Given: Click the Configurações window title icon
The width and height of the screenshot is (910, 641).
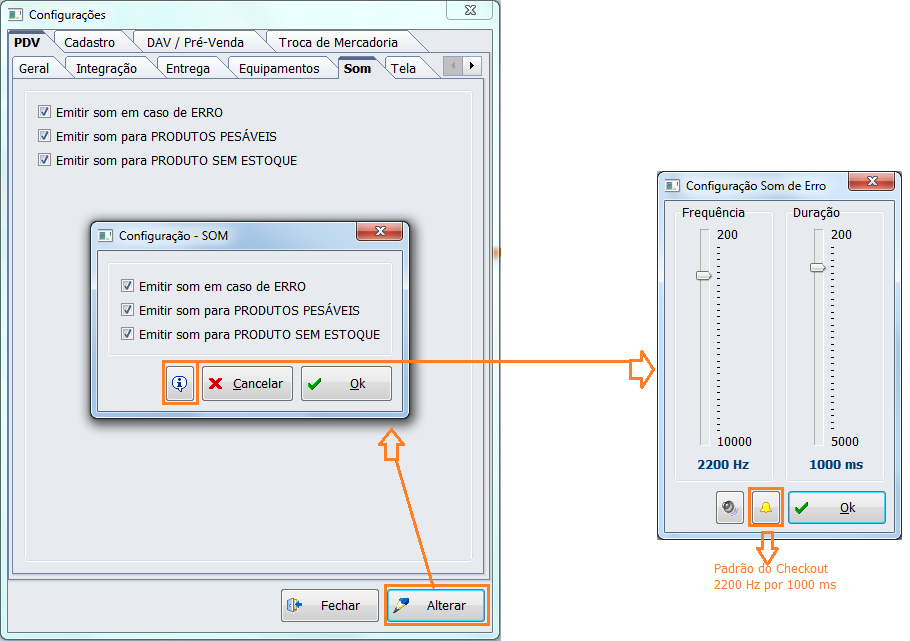Looking at the screenshot, I should coord(15,15).
